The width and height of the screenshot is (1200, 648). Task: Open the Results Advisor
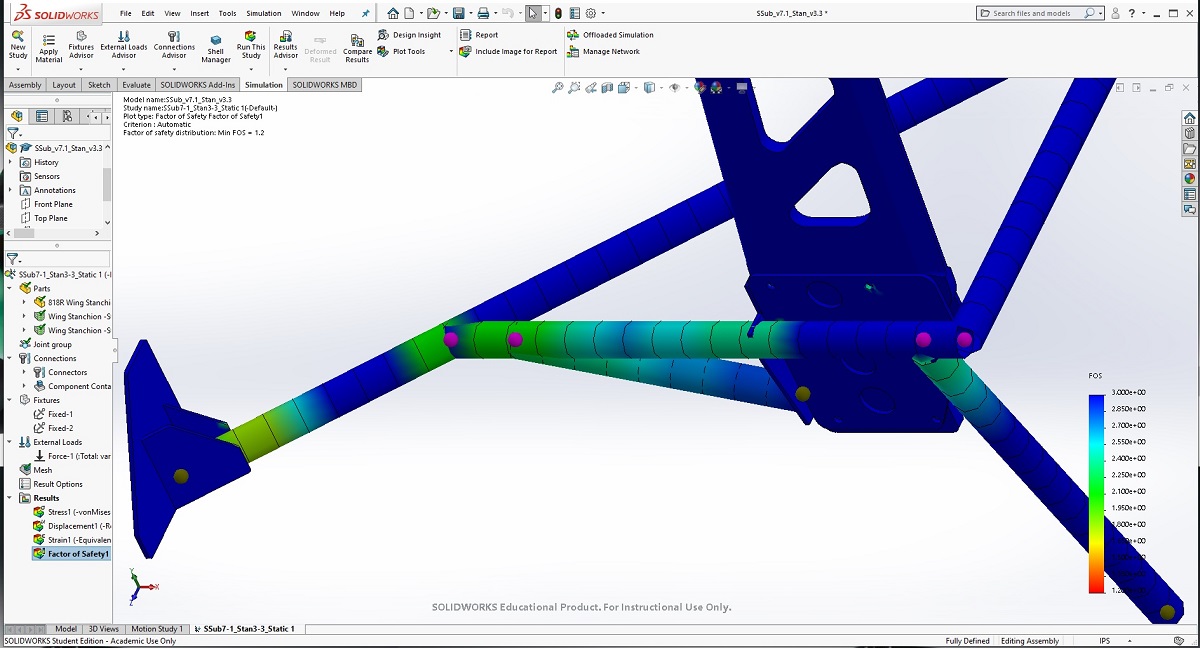point(285,46)
